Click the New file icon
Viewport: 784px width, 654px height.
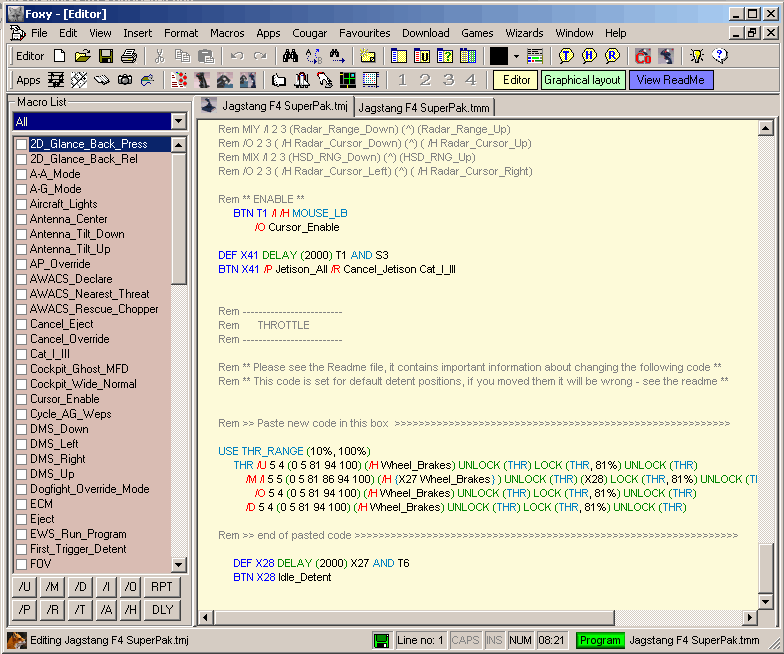point(60,56)
